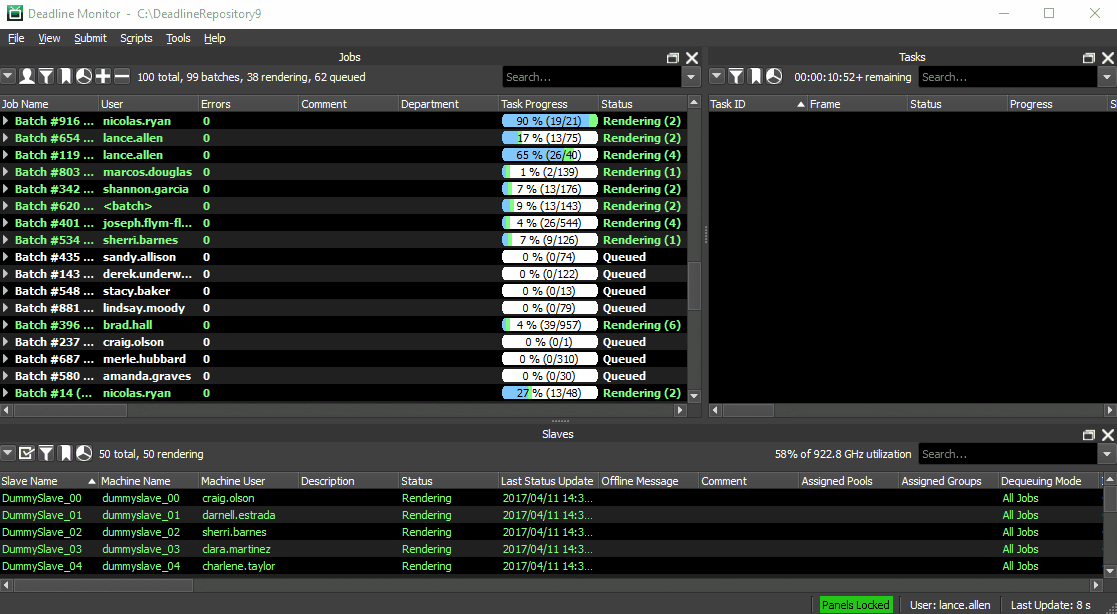Sort slaves by Slave Name column header

(49, 481)
